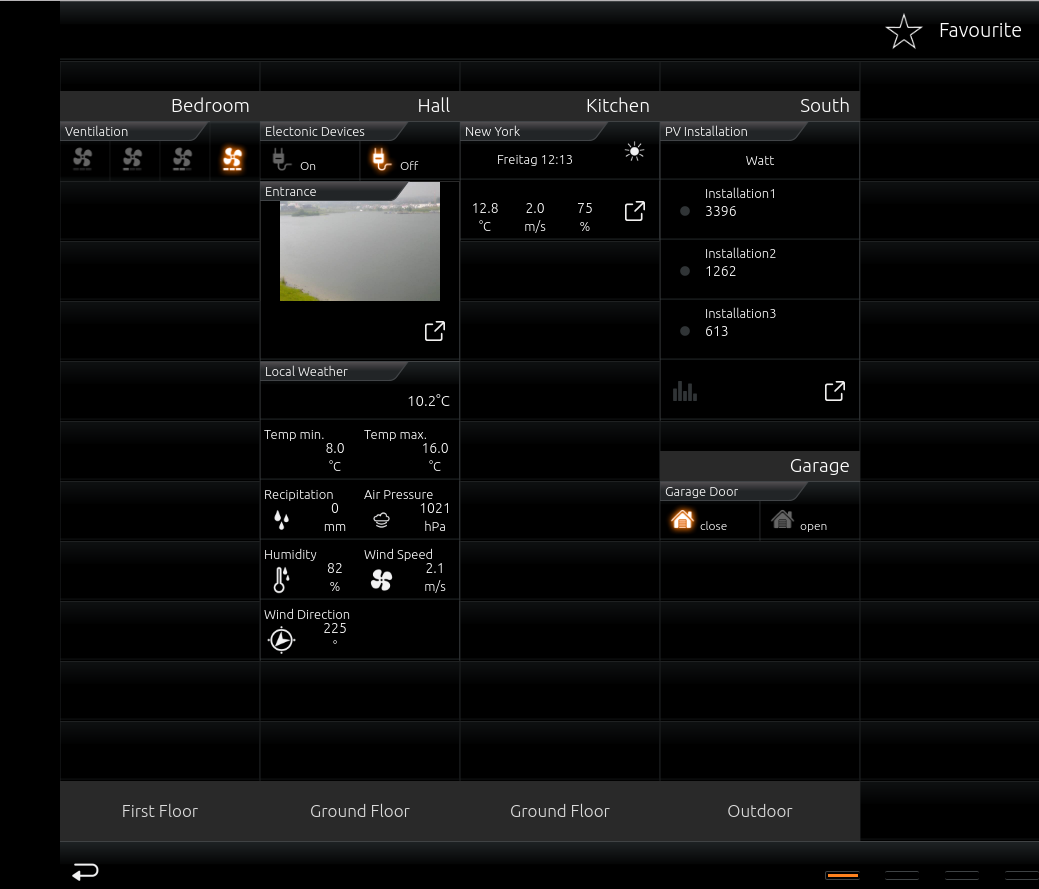The image size is (1039, 889).
Task: Select the second page indicator
Action: tap(902, 876)
